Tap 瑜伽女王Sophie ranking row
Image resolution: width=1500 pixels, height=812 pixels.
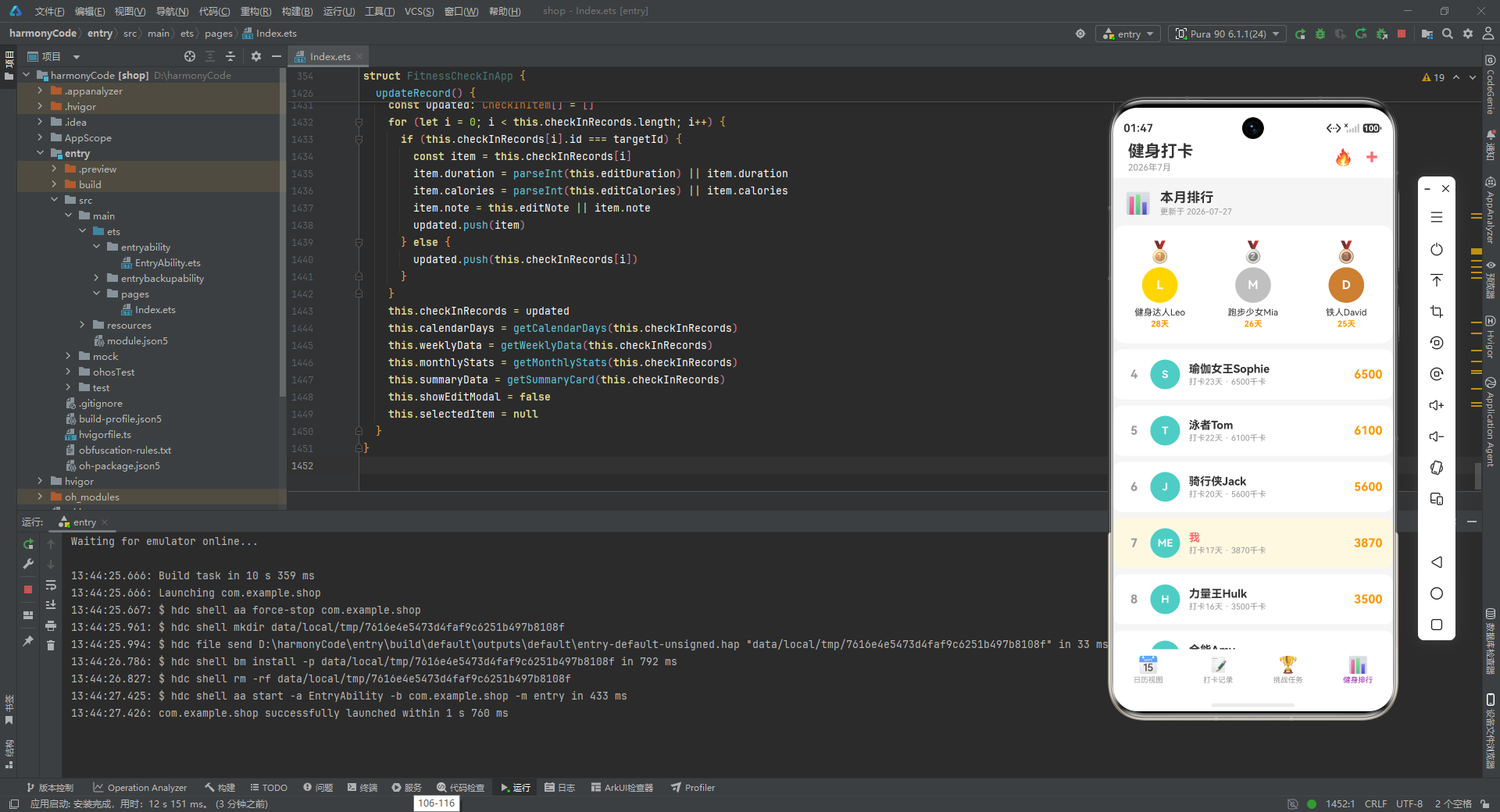(x=1253, y=374)
